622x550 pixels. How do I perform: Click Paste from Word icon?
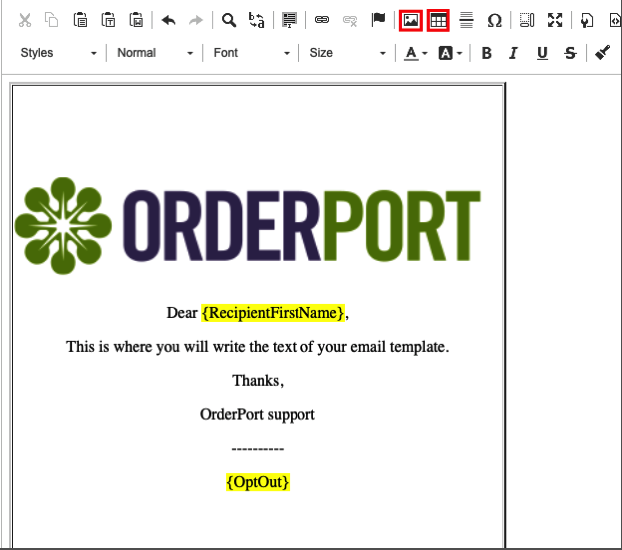136,20
